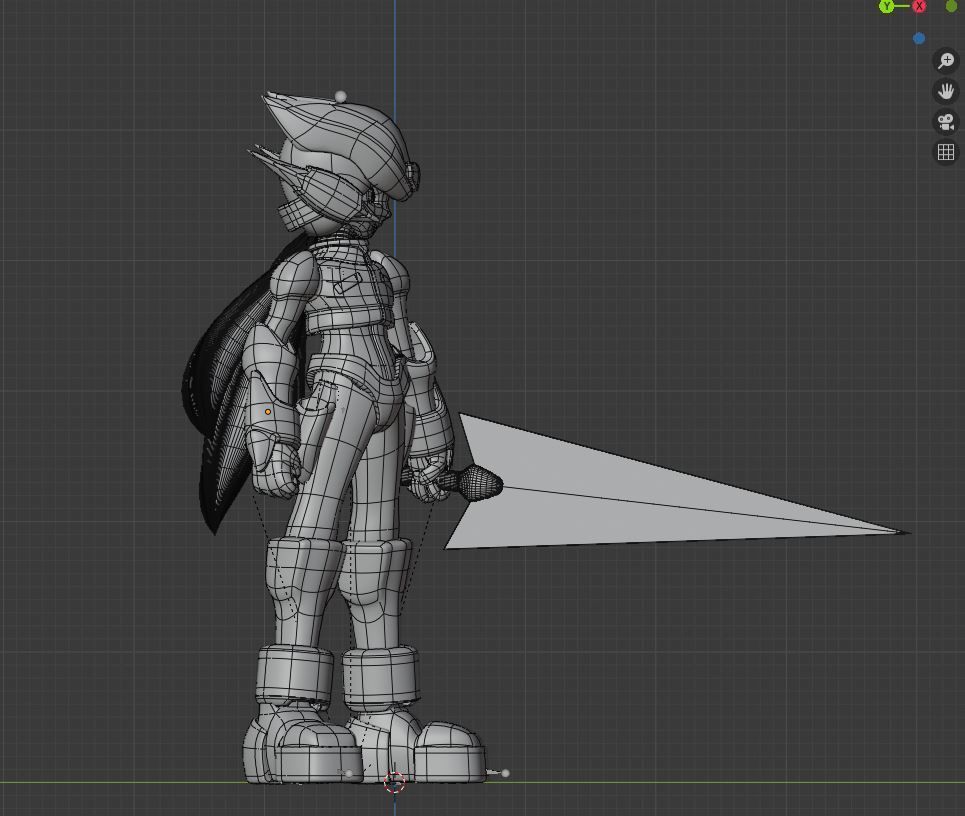Click the blue Z axis gizmo dot
Screen dimensions: 965x816
pos(919,39)
